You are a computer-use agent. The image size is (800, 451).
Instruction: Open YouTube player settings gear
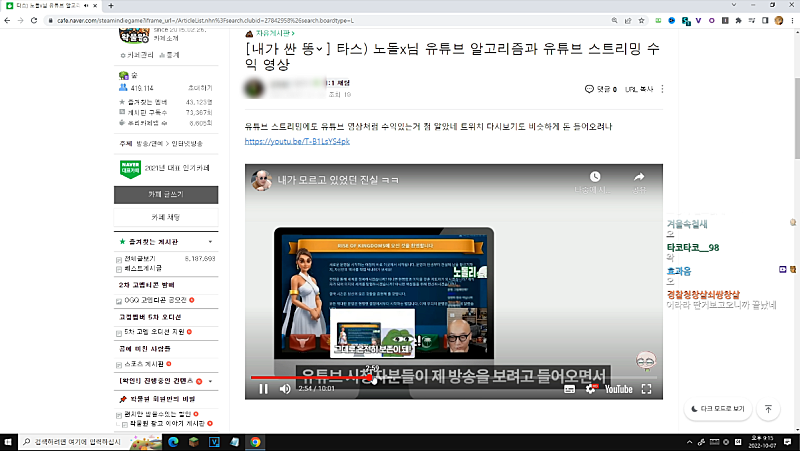click(590, 389)
